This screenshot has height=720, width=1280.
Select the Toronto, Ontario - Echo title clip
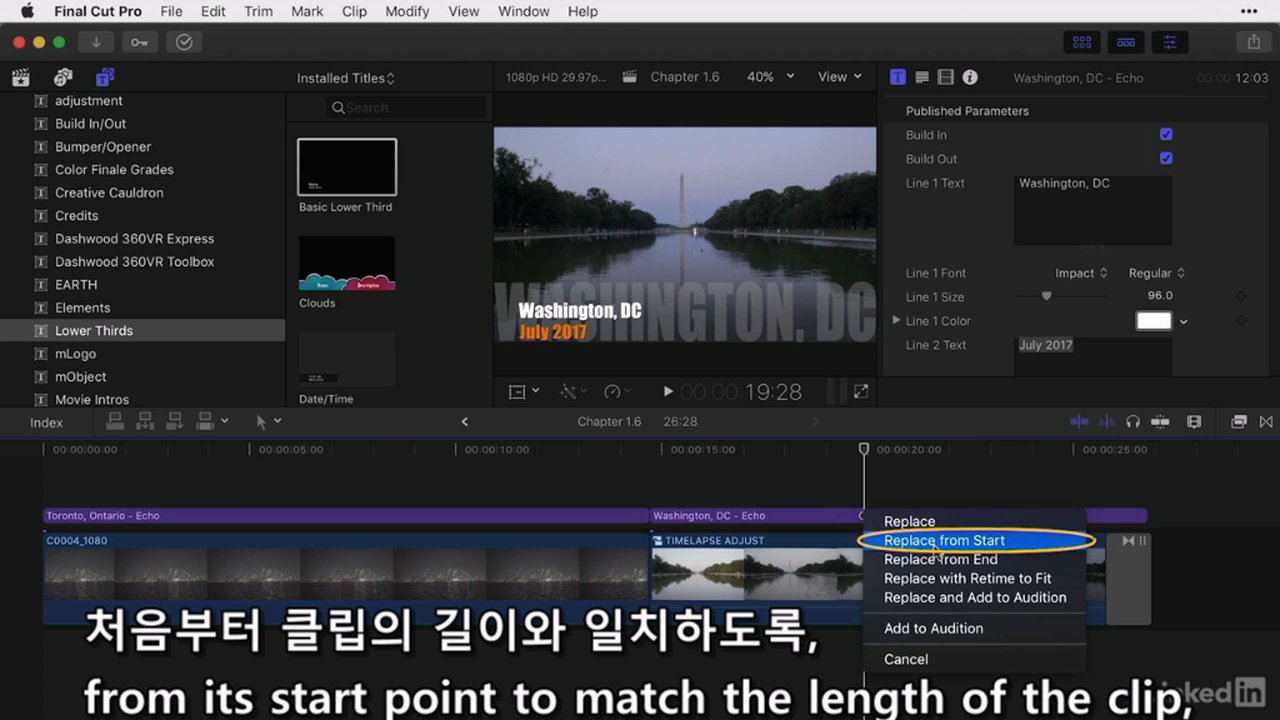(x=345, y=516)
